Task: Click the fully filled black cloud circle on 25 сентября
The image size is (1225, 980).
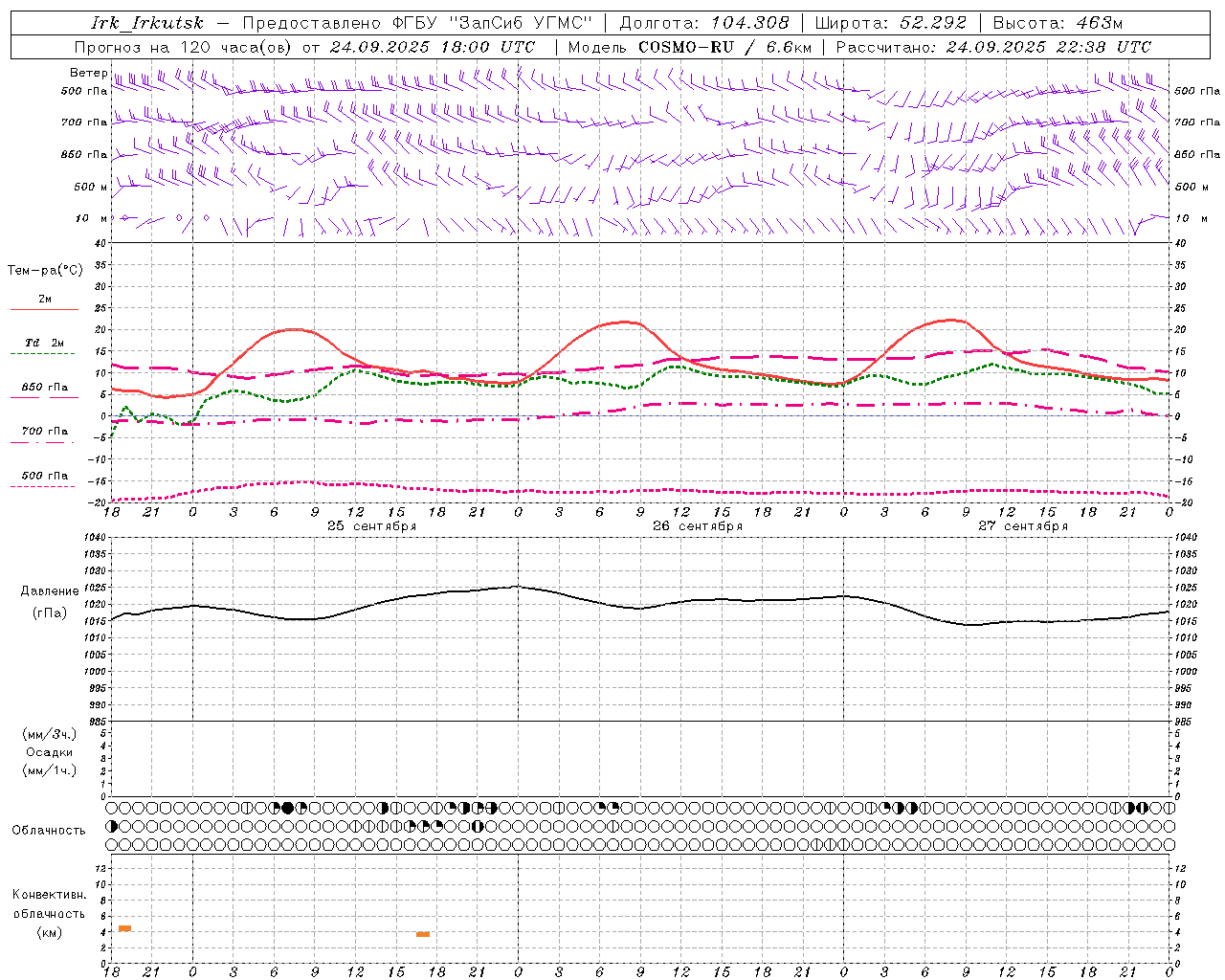Action: pos(287,808)
